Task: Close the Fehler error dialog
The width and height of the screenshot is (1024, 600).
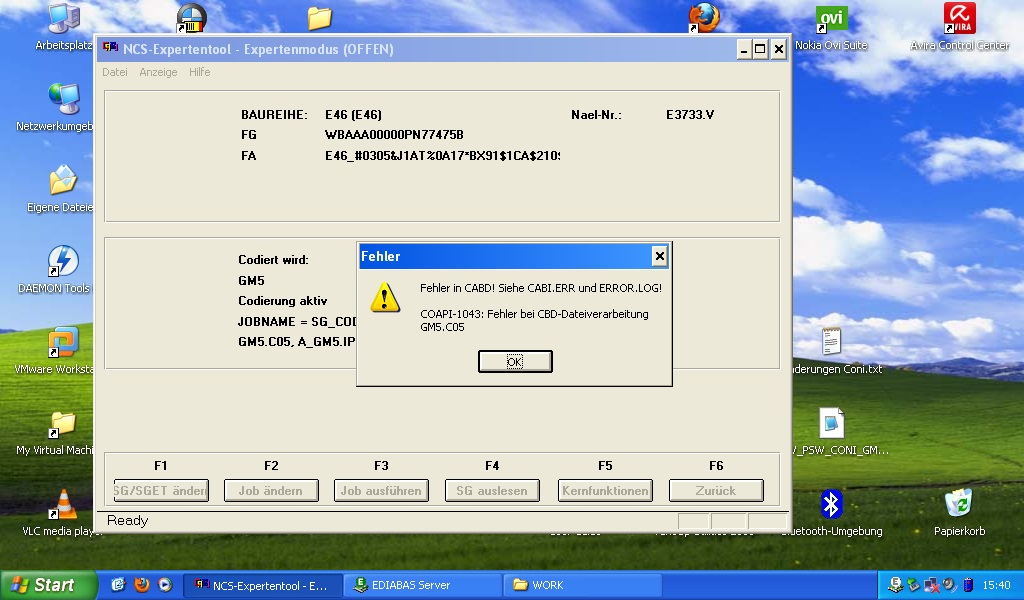Action: pos(659,257)
